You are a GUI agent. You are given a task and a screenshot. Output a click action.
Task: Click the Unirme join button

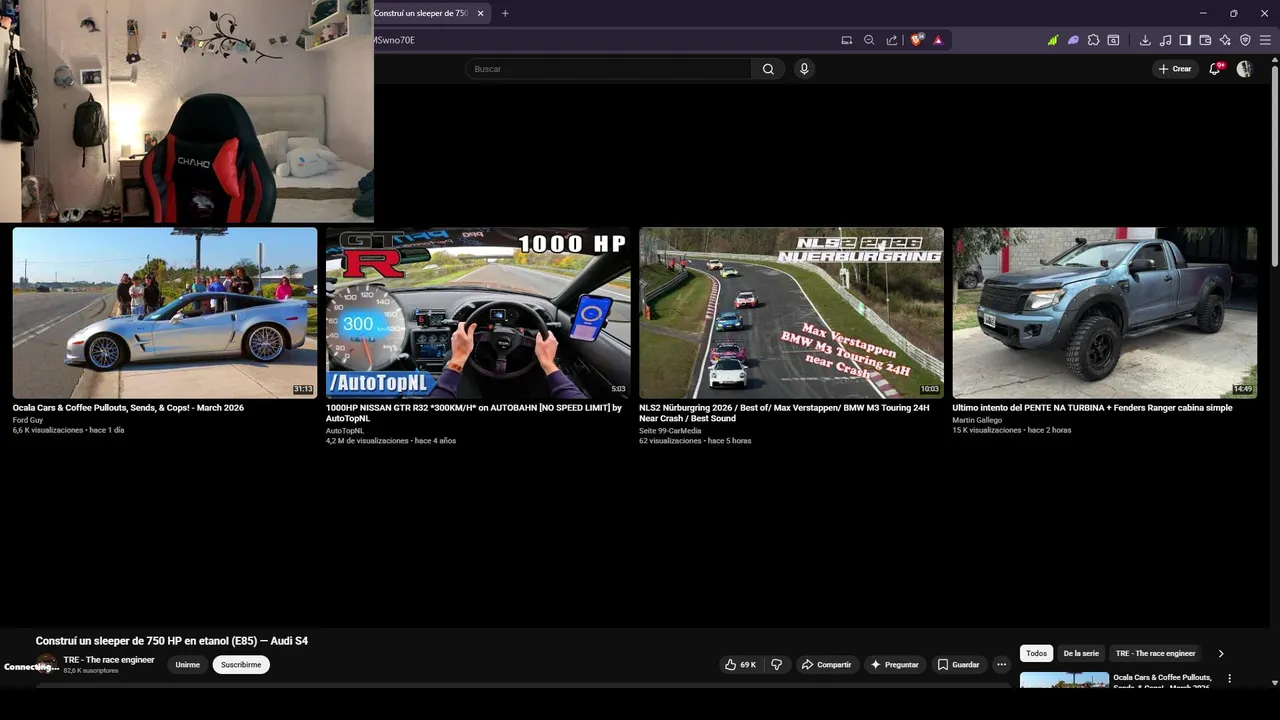pos(187,665)
